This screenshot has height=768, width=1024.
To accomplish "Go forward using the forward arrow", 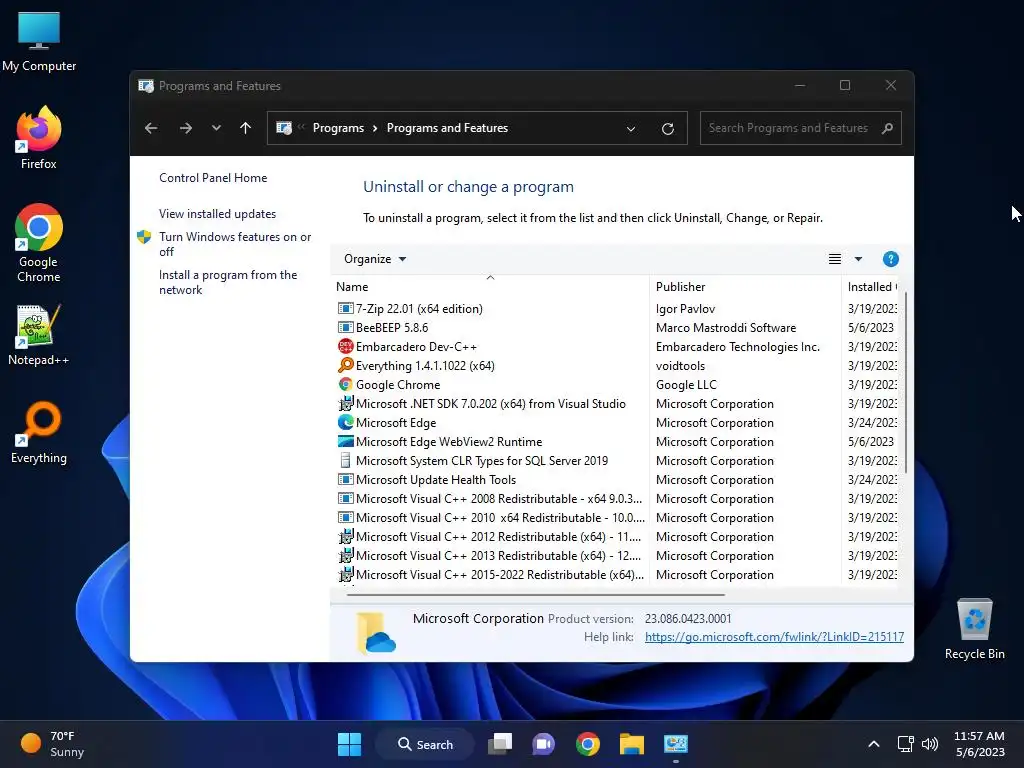I will (186, 128).
